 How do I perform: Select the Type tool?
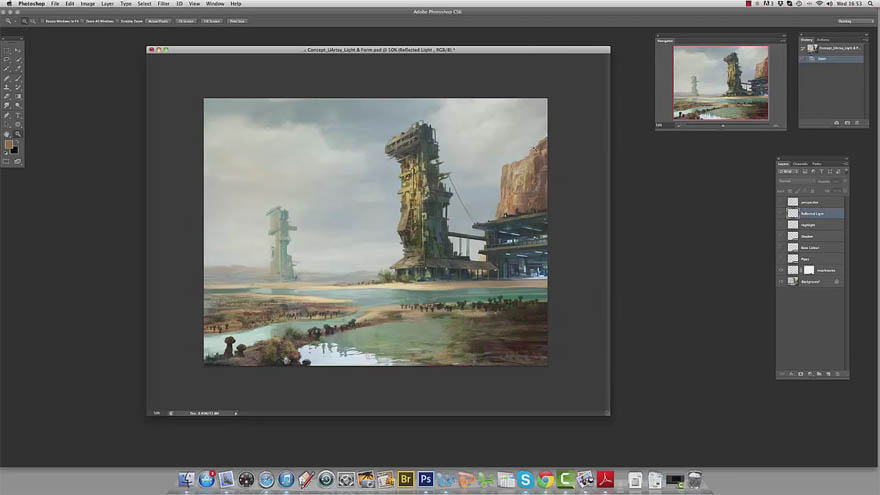pyautogui.click(x=17, y=115)
